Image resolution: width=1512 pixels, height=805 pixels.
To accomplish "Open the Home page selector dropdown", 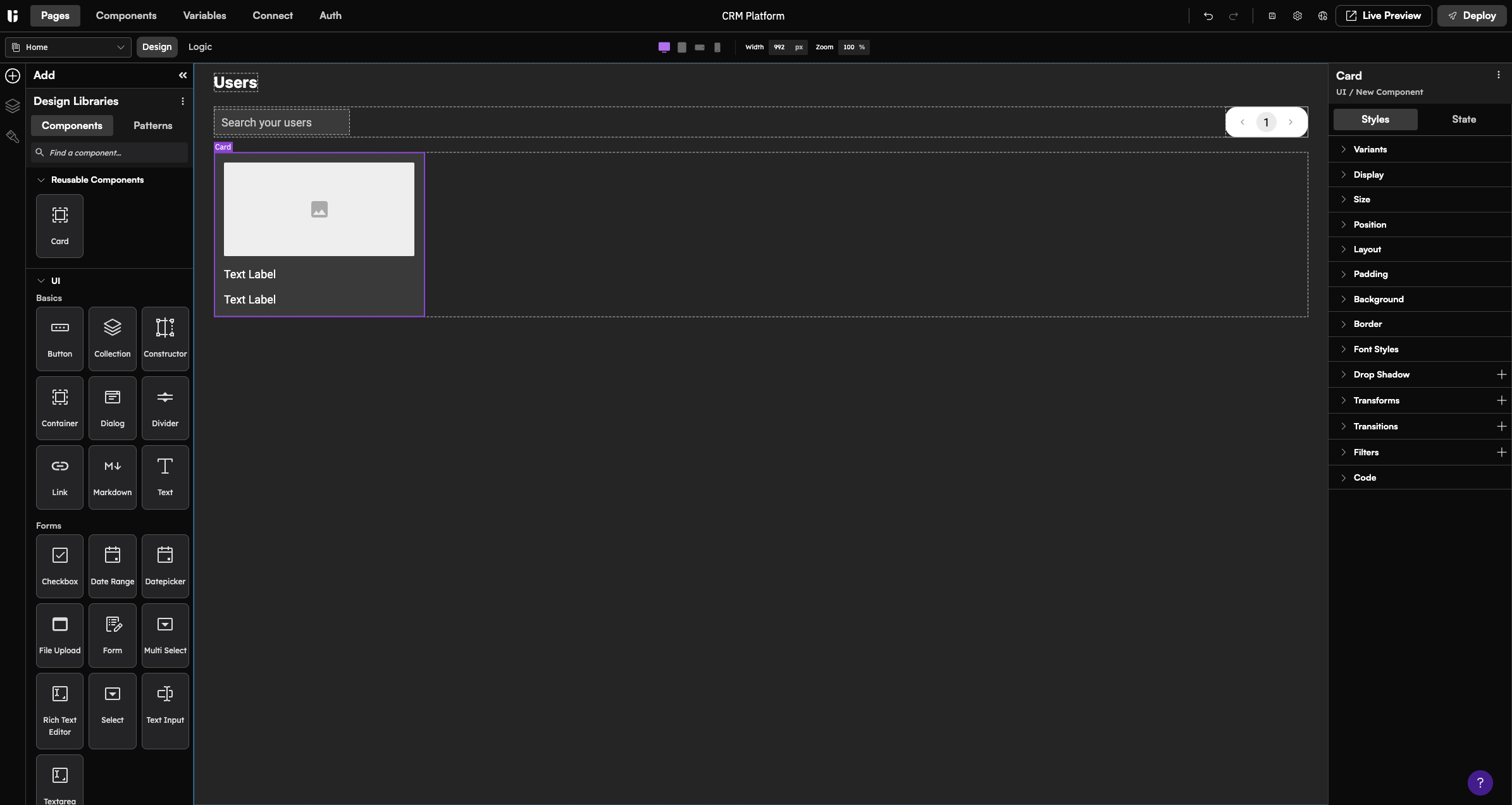I will coord(68,47).
